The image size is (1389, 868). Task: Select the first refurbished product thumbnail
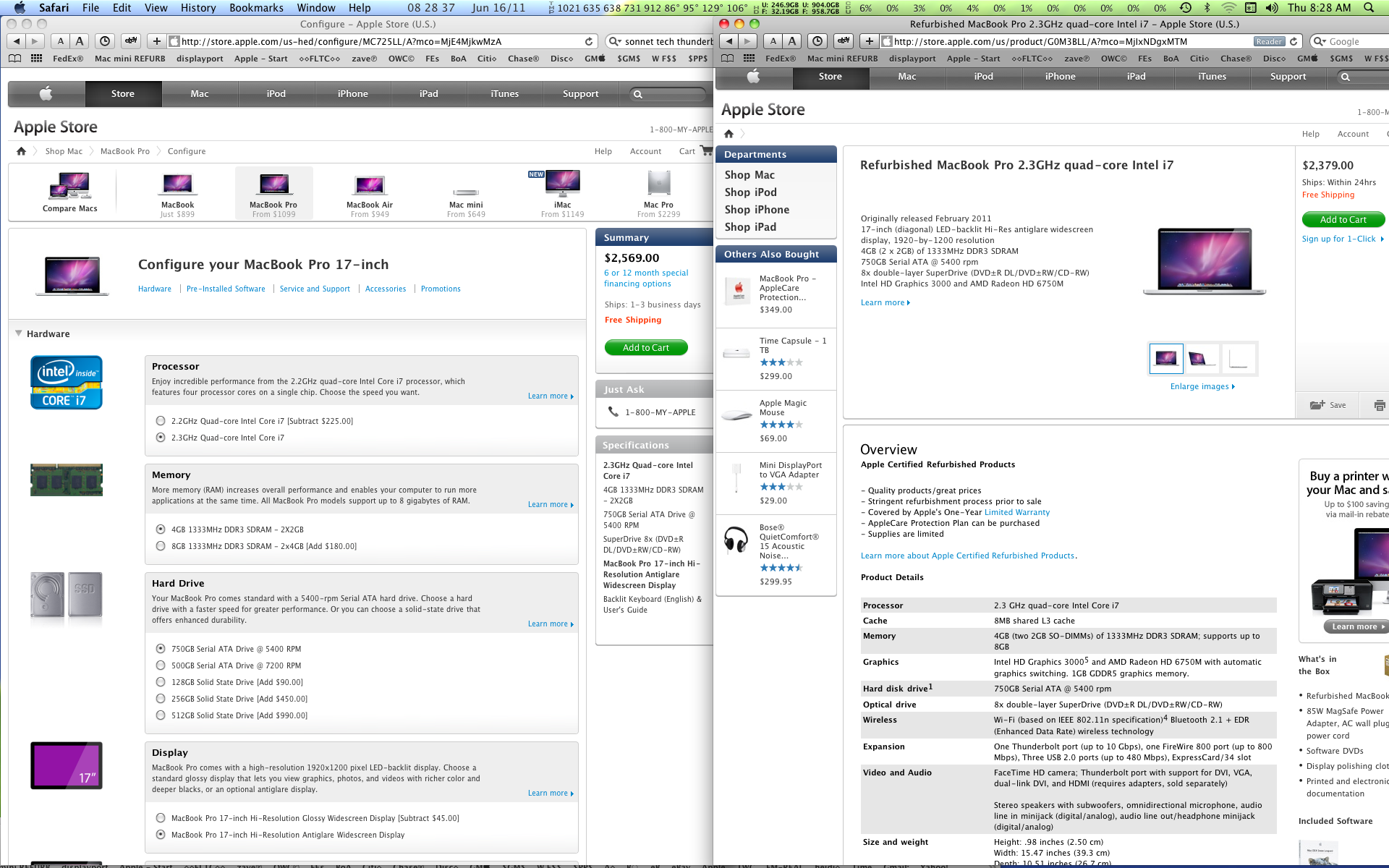1166,358
